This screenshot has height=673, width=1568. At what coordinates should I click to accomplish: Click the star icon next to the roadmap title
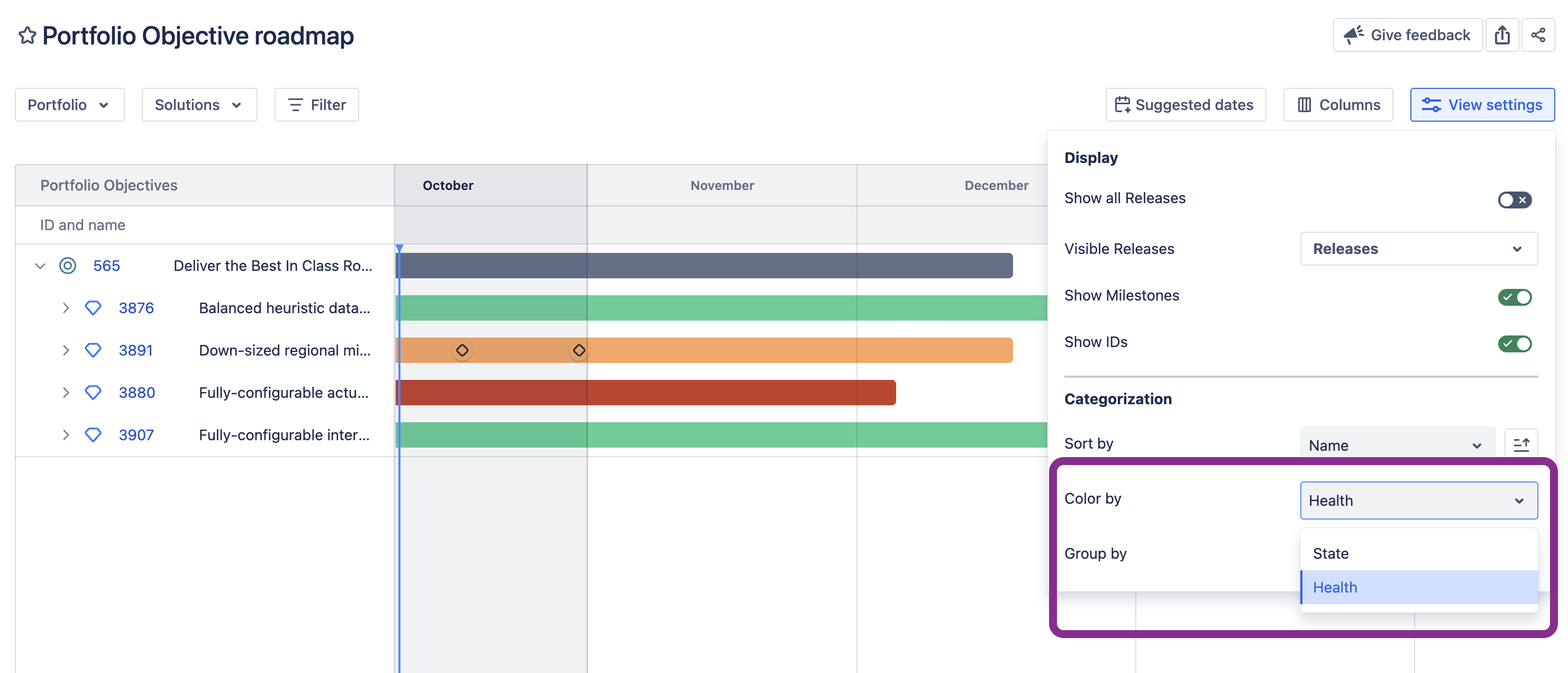point(27,35)
